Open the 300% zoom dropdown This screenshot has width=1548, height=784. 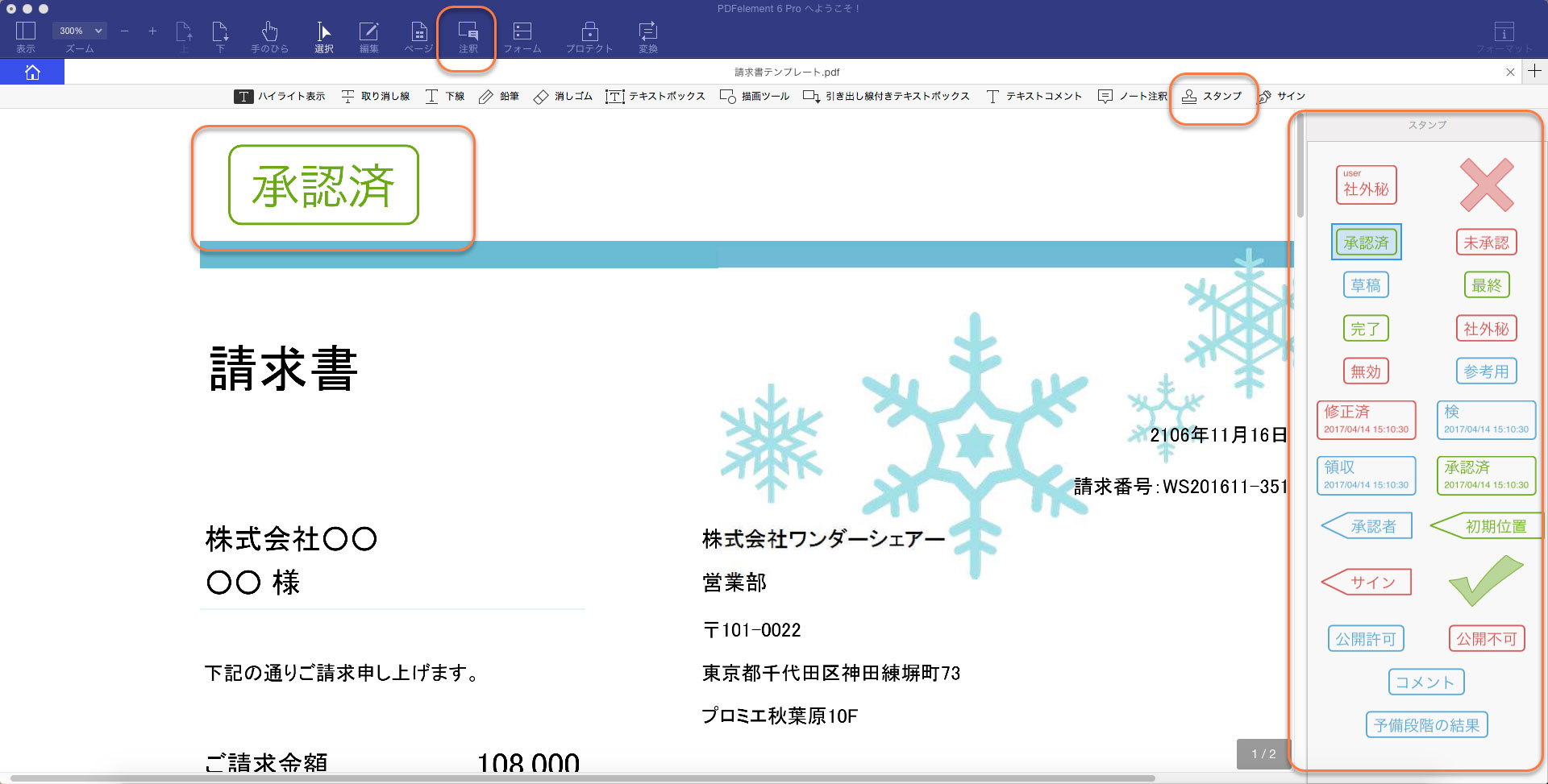pyautogui.click(x=79, y=31)
